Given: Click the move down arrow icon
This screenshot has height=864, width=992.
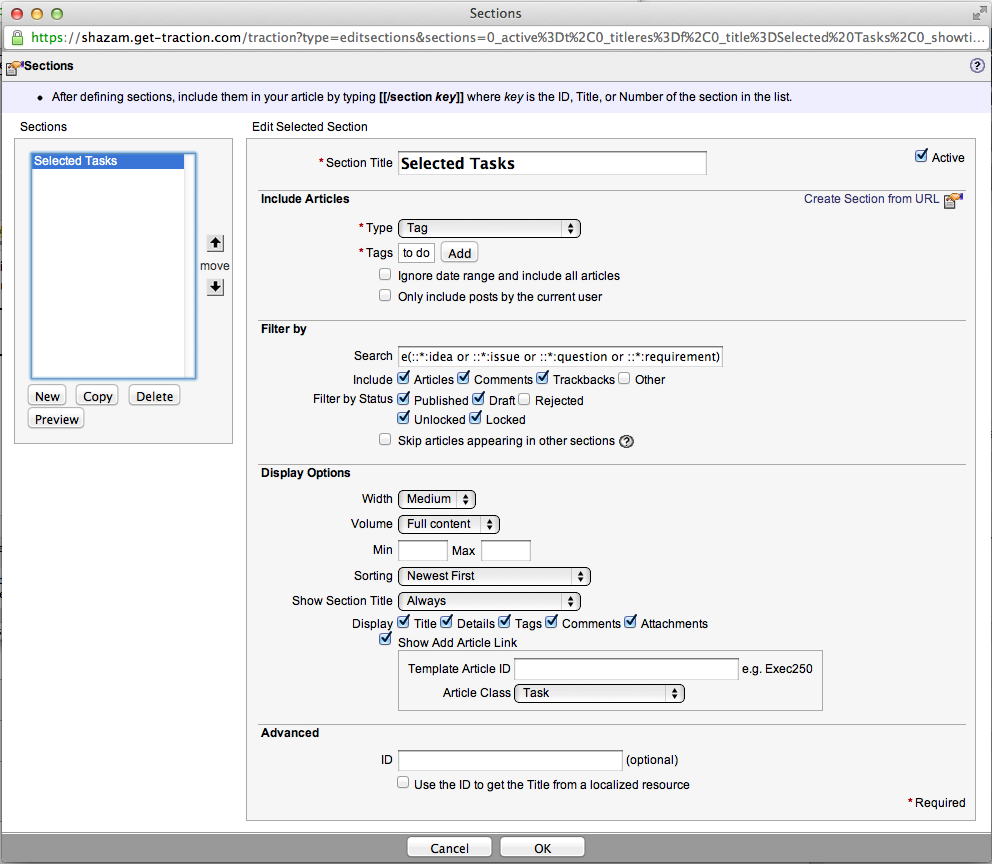Looking at the screenshot, I should (215, 287).
